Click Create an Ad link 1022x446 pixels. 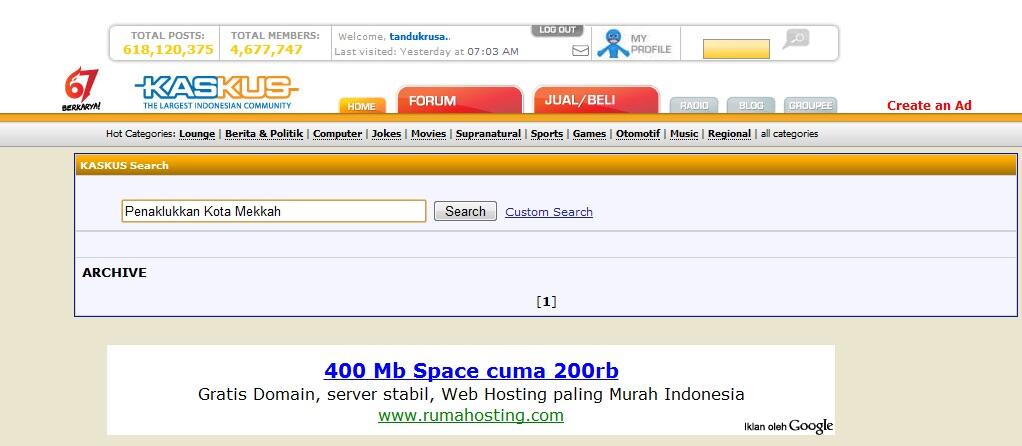(x=929, y=106)
